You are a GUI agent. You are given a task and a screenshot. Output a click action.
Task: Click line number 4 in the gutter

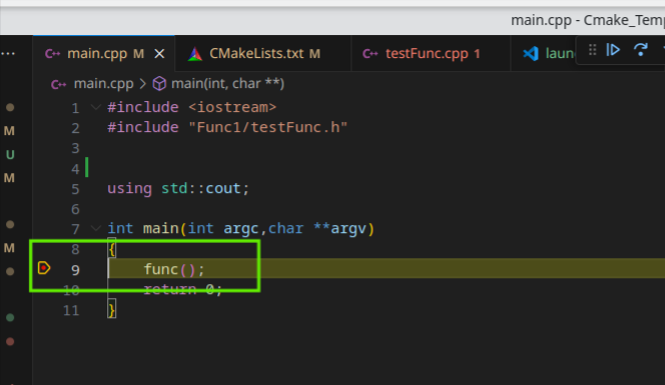pos(75,169)
